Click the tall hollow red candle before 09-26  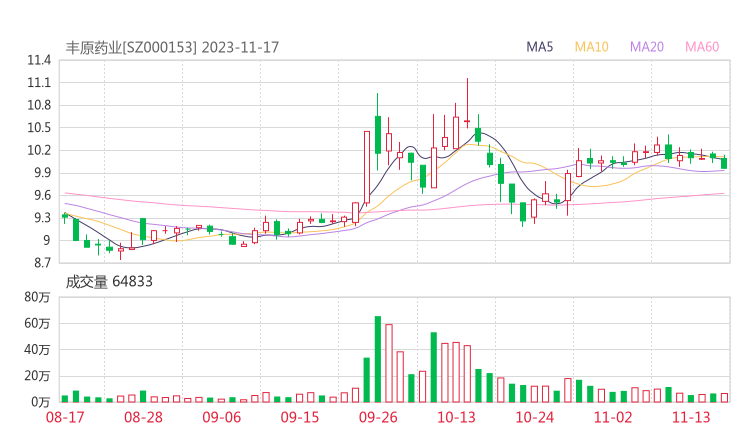[367, 168]
